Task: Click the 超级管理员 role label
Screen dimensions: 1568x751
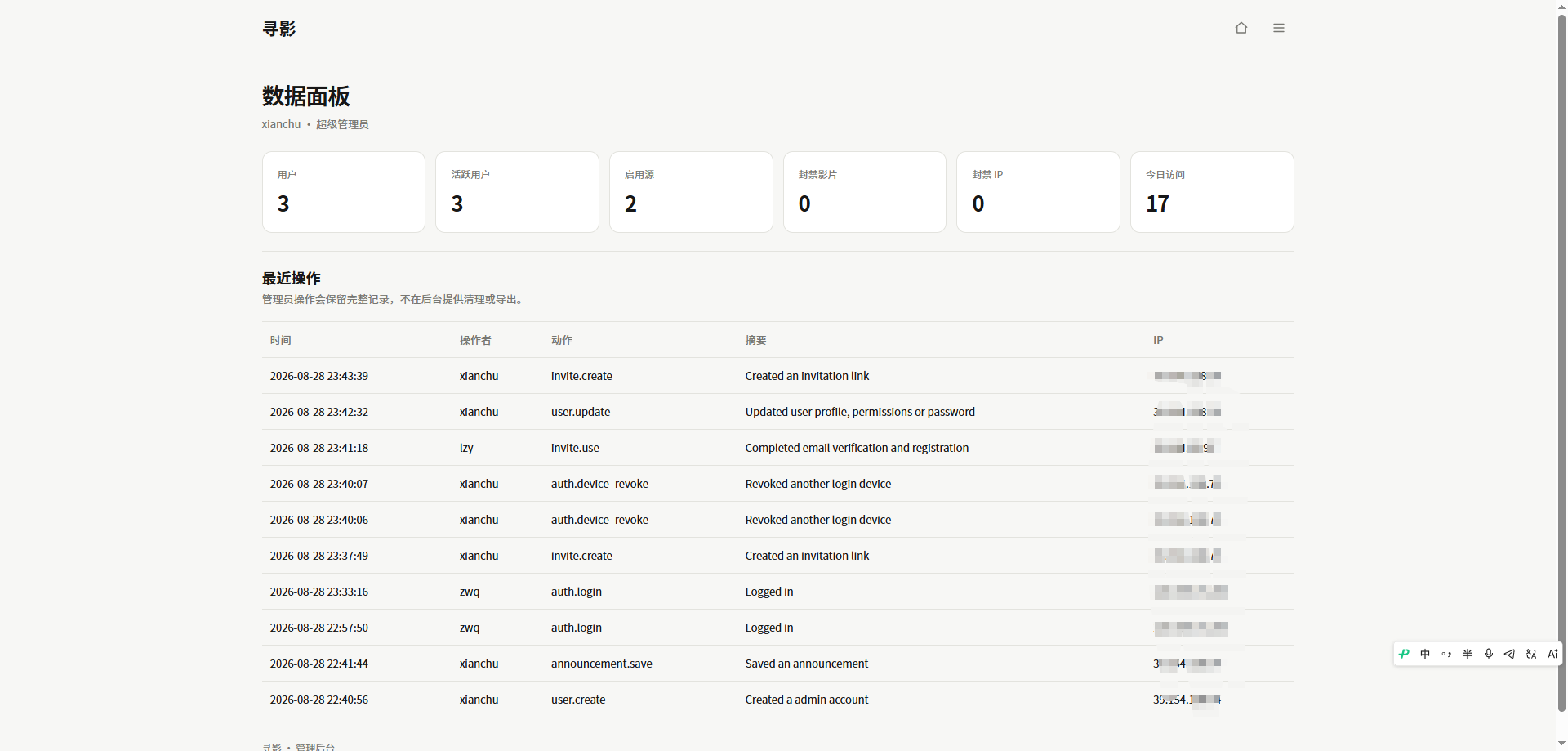Action: coord(342,124)
